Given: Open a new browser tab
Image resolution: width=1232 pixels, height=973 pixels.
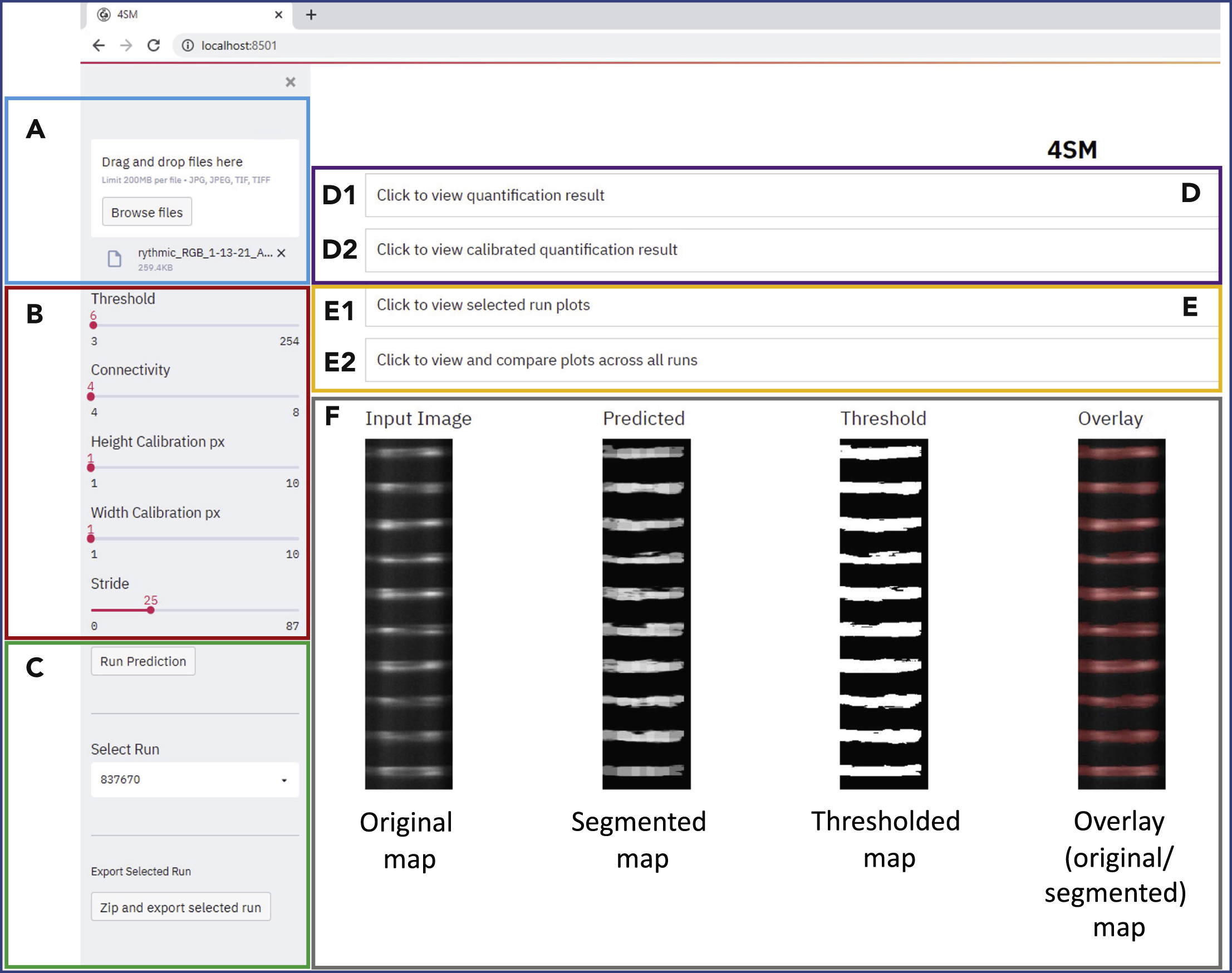Looking at the screenshot, I should (311, 15).
